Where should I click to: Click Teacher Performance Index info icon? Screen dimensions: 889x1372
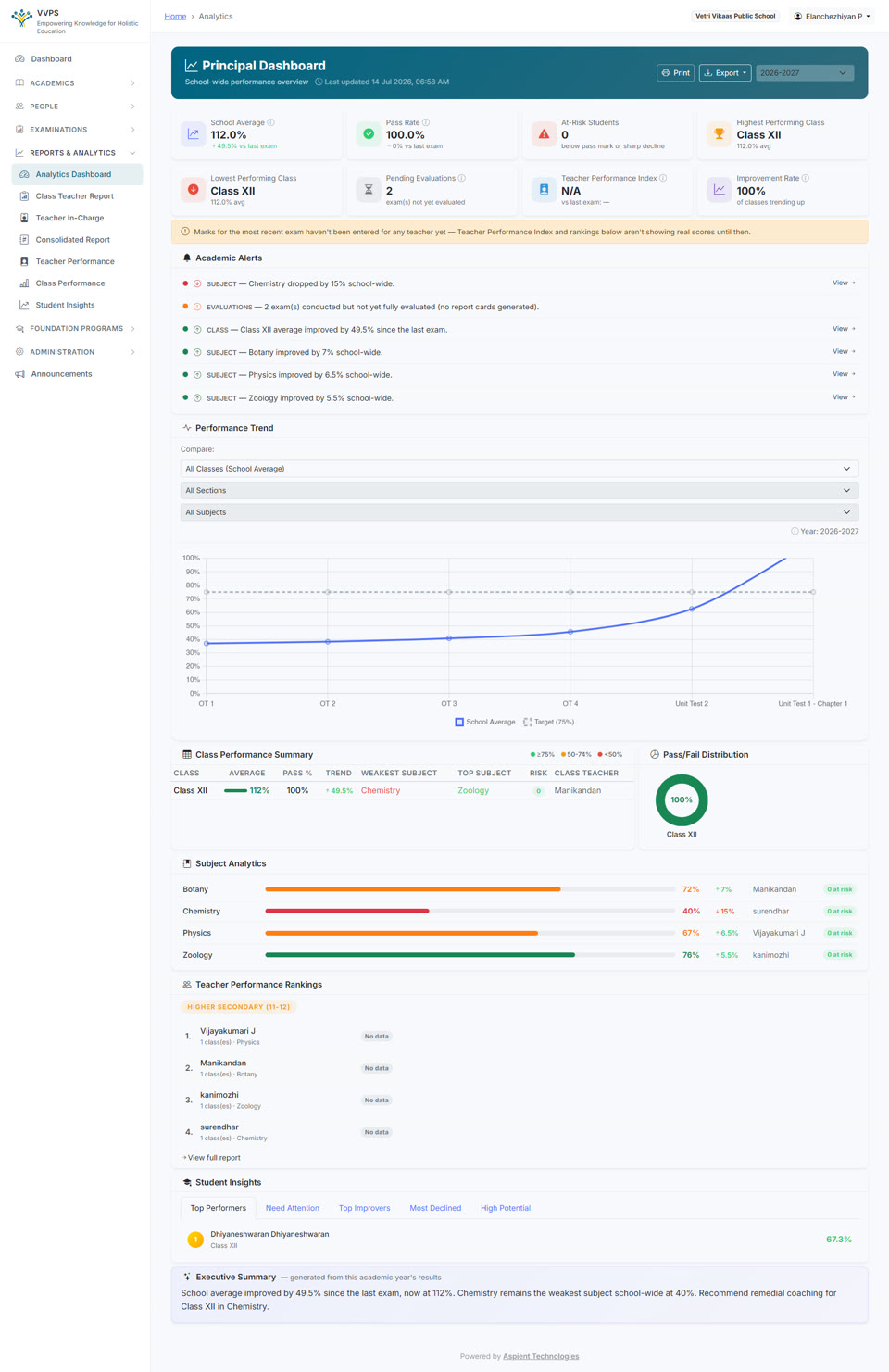pyautogui.click(x=663, y=178)
